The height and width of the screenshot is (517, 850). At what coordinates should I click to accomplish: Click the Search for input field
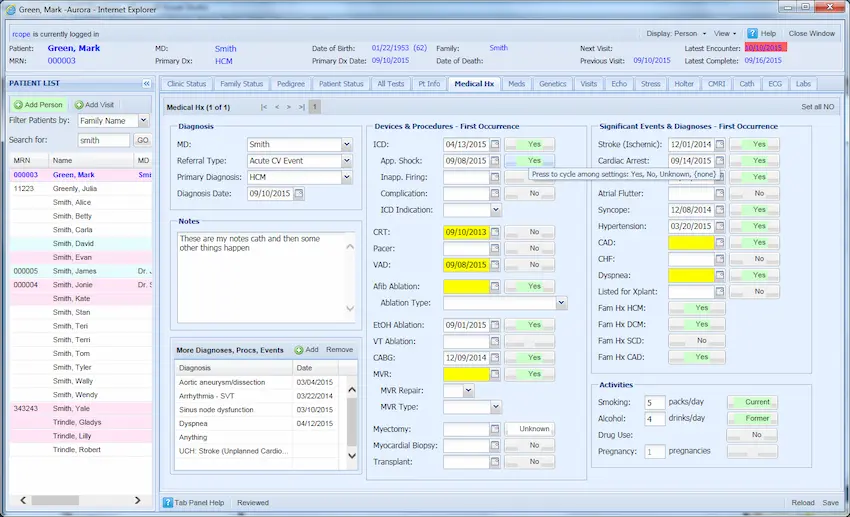coord(104,140)
